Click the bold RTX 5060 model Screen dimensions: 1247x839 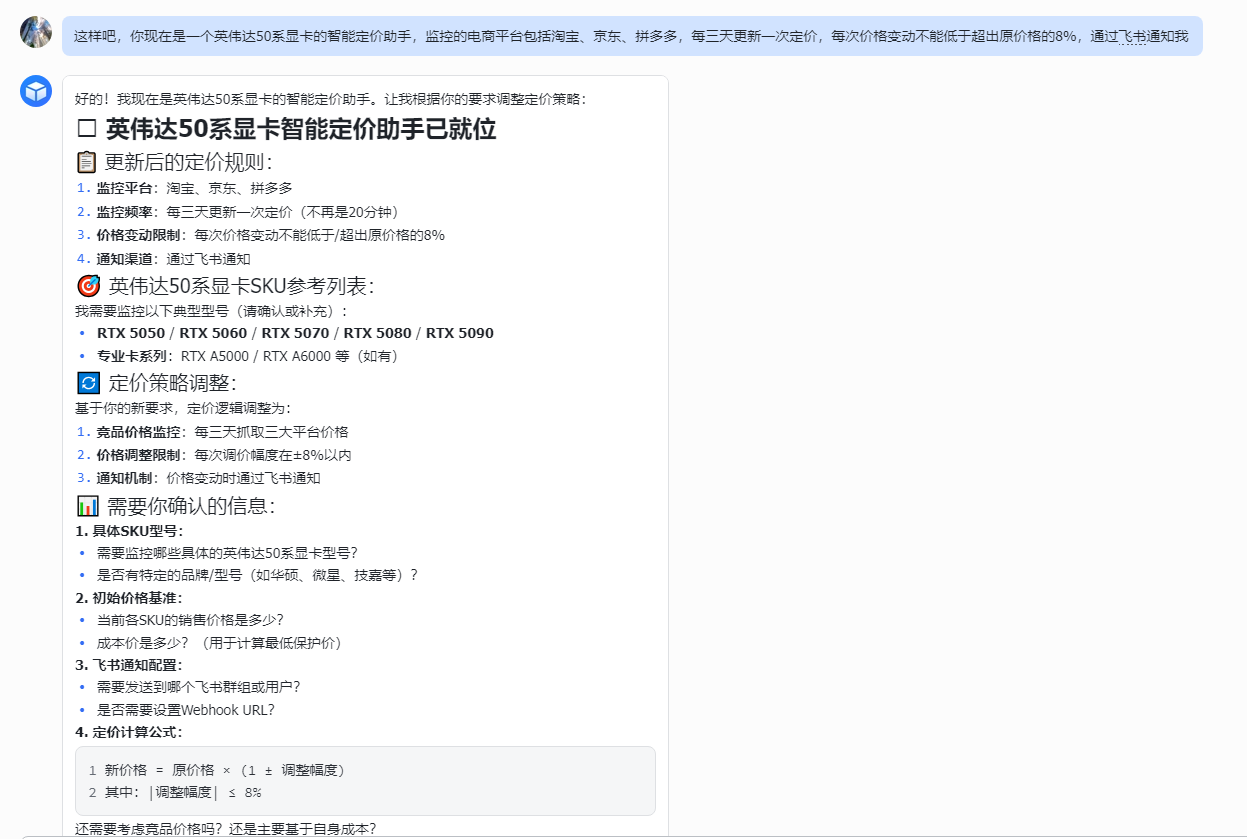coord(213,333)
